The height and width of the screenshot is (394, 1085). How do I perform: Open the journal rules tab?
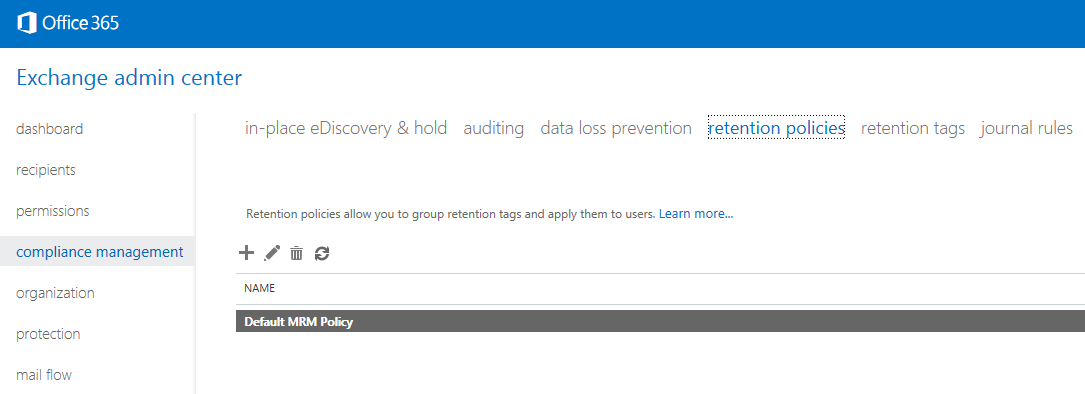tap(1027, 128)
